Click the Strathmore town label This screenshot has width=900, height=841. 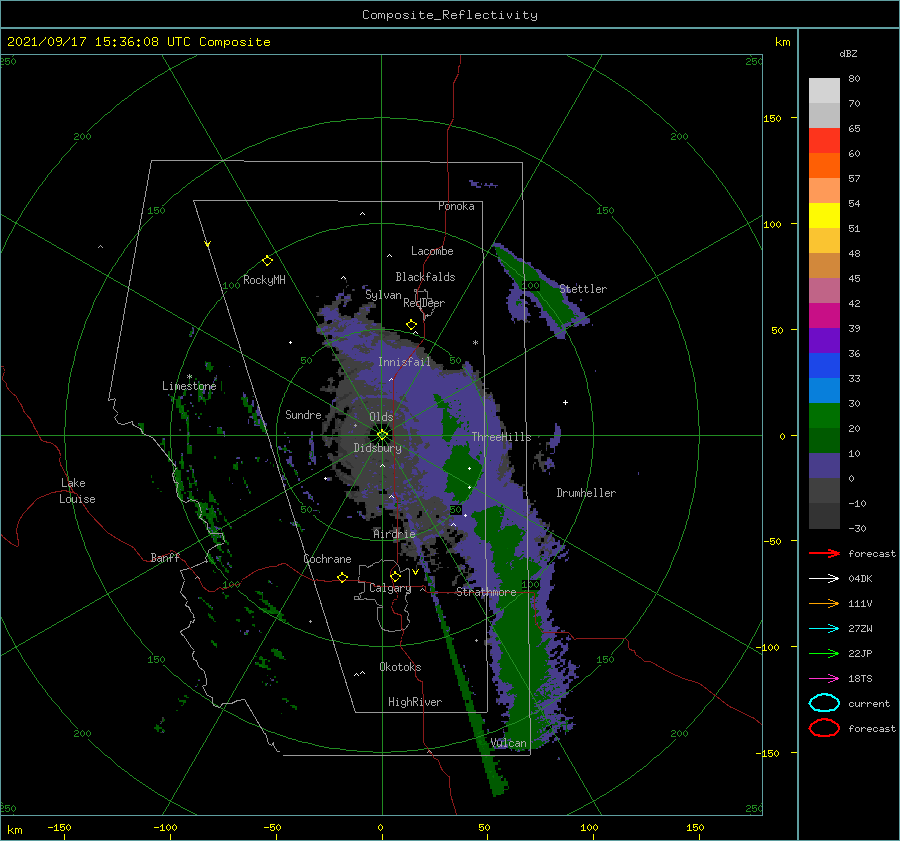click(486, 592)
